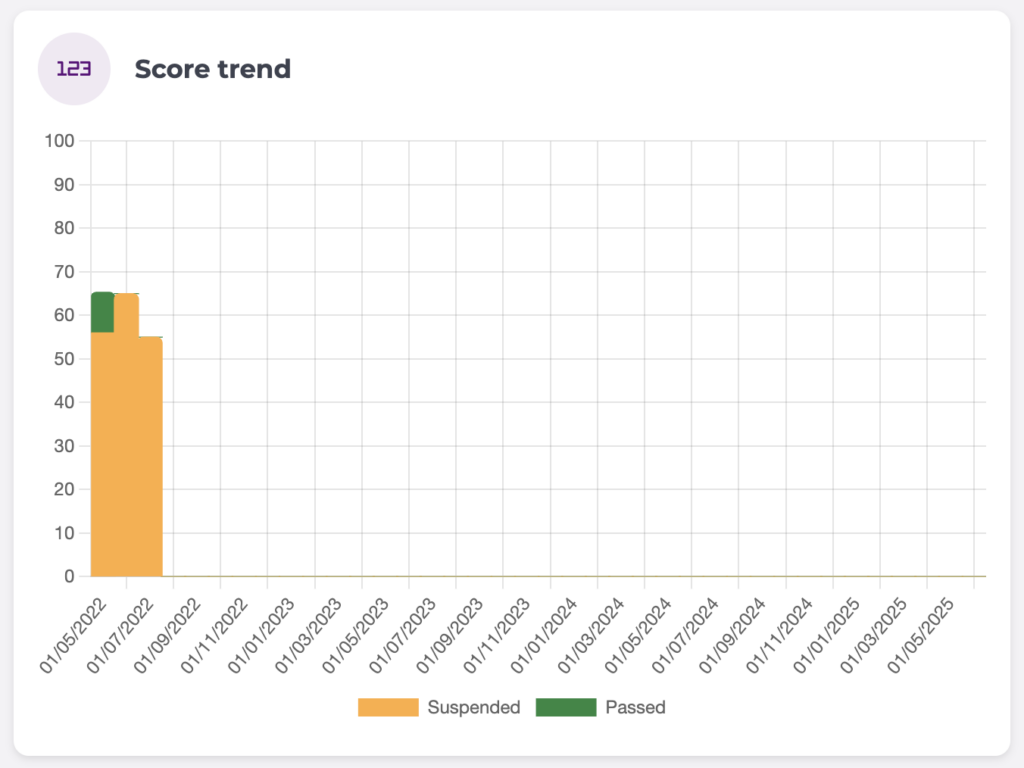Image resolution: width=1024 pixels, height=768 pixels.
Task: Click the 01/01/2024 x-axis date label
Action: click(544, 631)
